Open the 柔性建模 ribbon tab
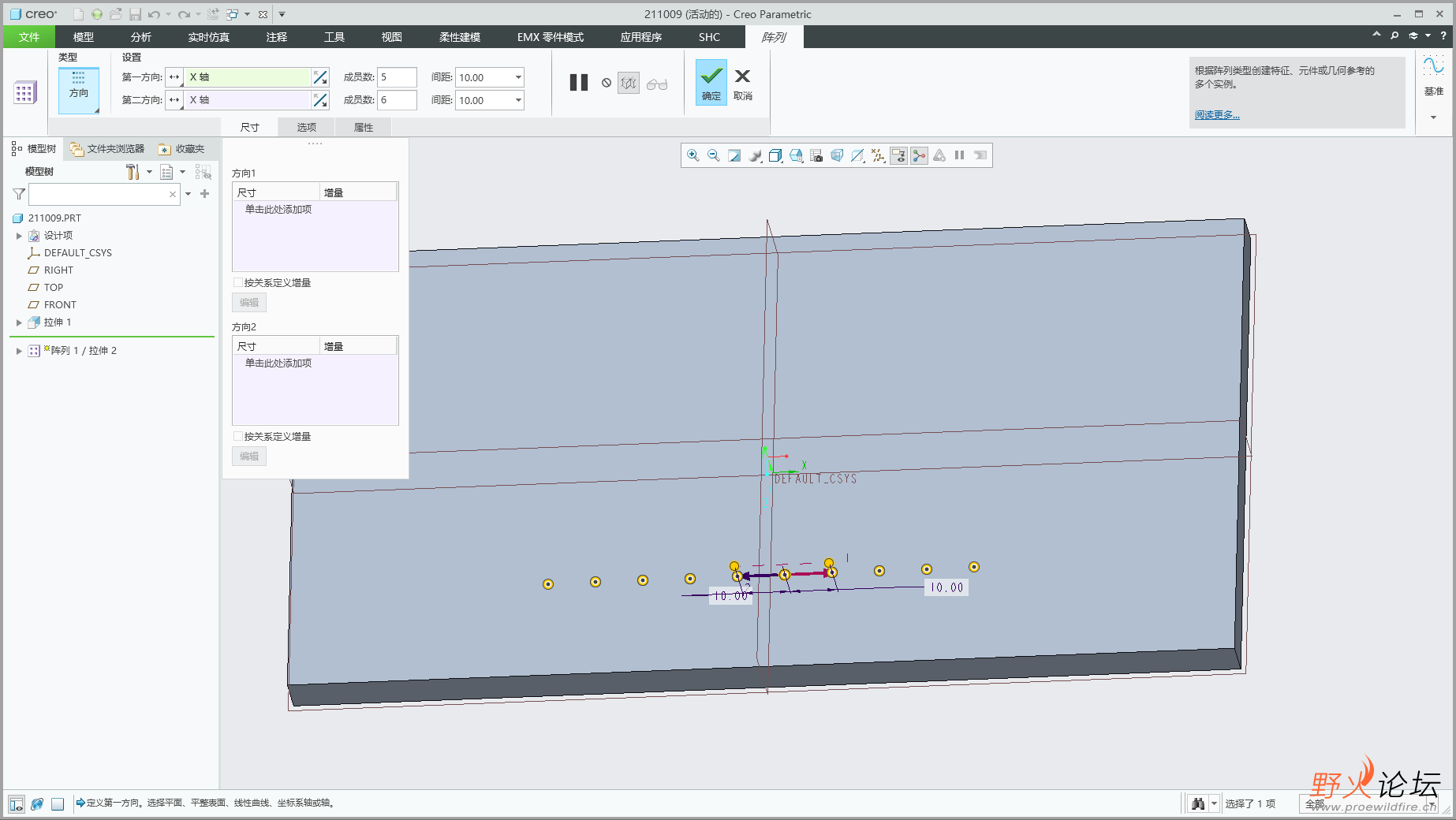Screen dimensions: 1456x820 pos(460,37)
